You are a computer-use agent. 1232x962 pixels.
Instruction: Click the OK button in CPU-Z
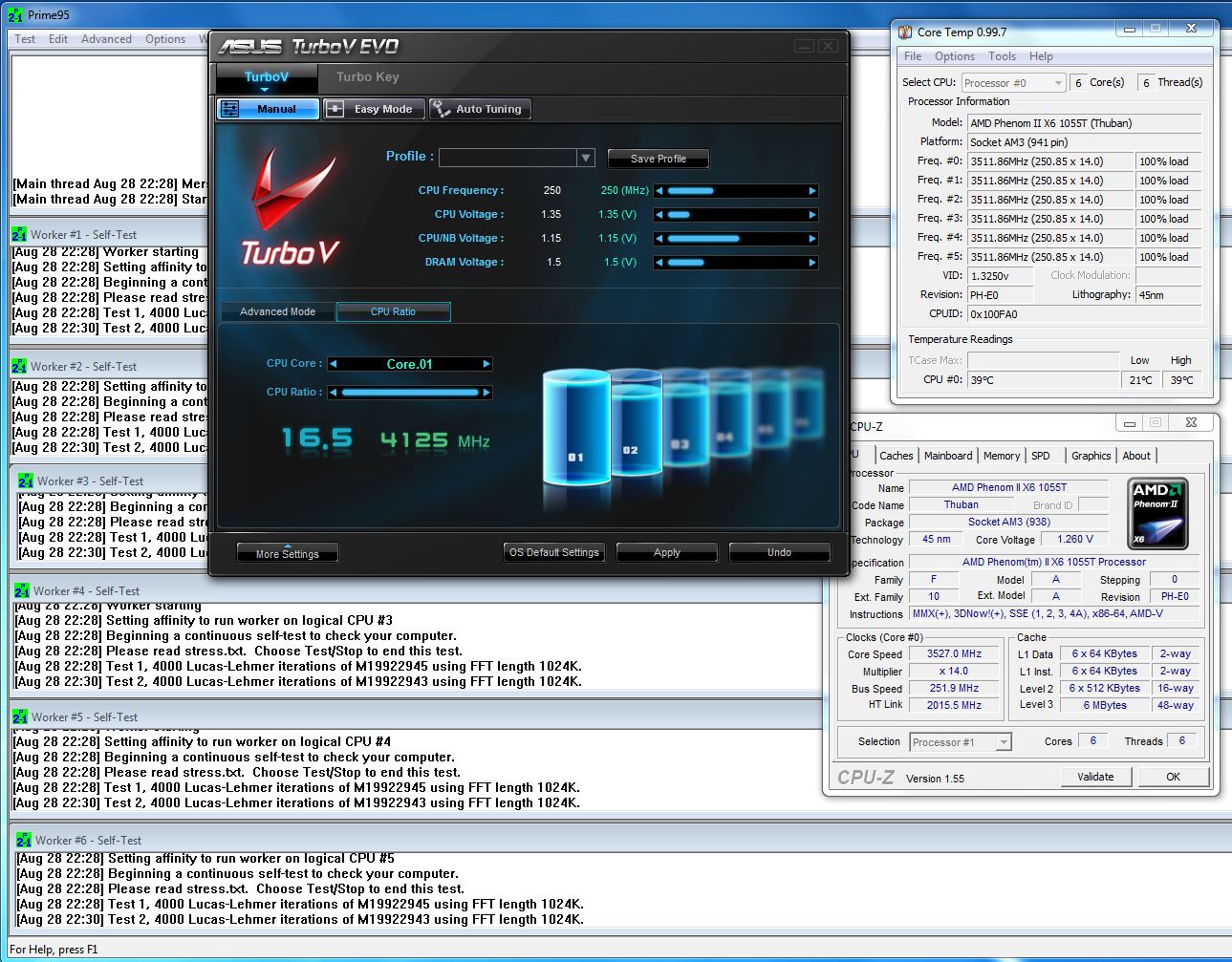[1173, 777]
